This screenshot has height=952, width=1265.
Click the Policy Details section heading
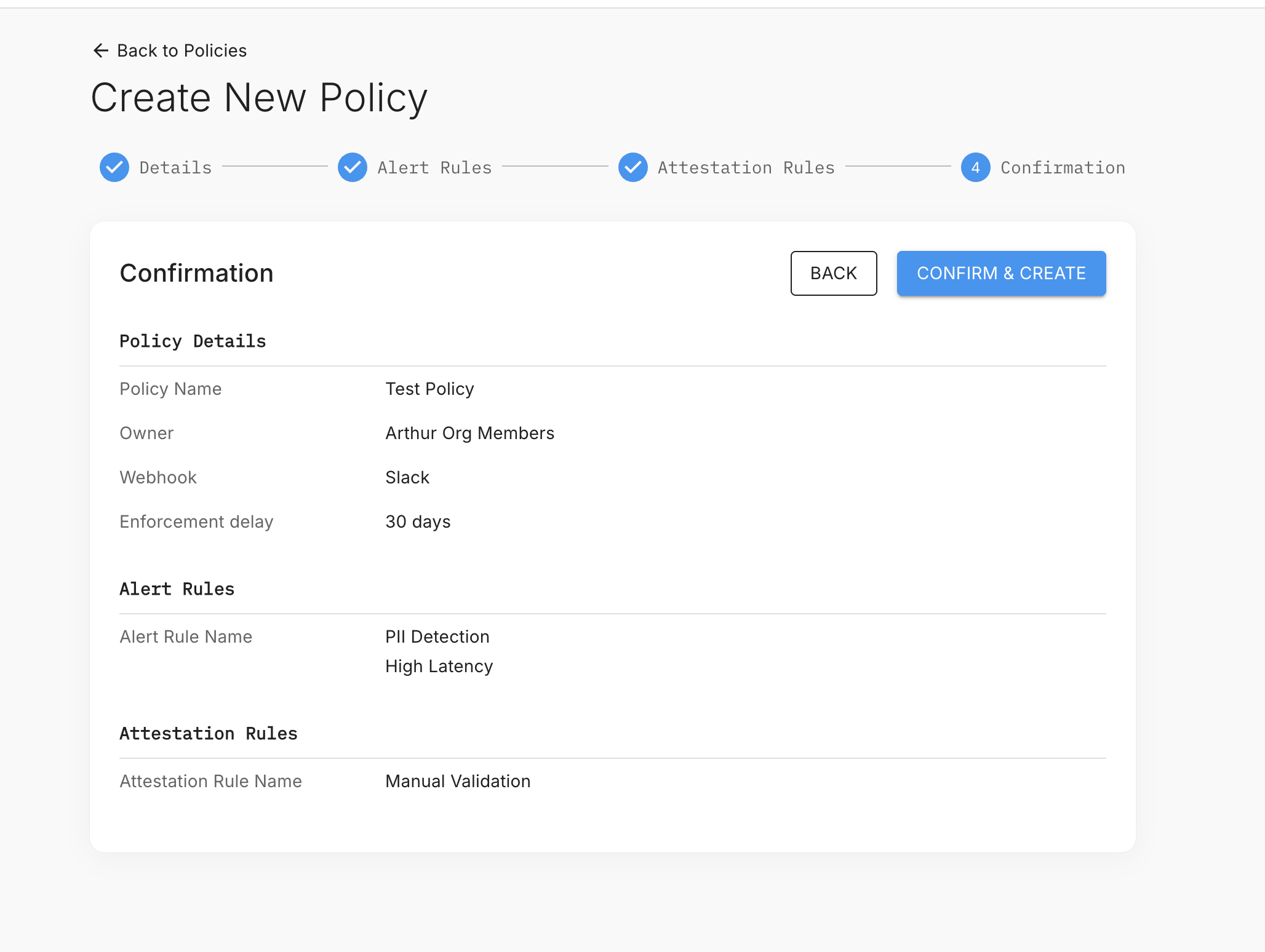[x=193, y=341]
